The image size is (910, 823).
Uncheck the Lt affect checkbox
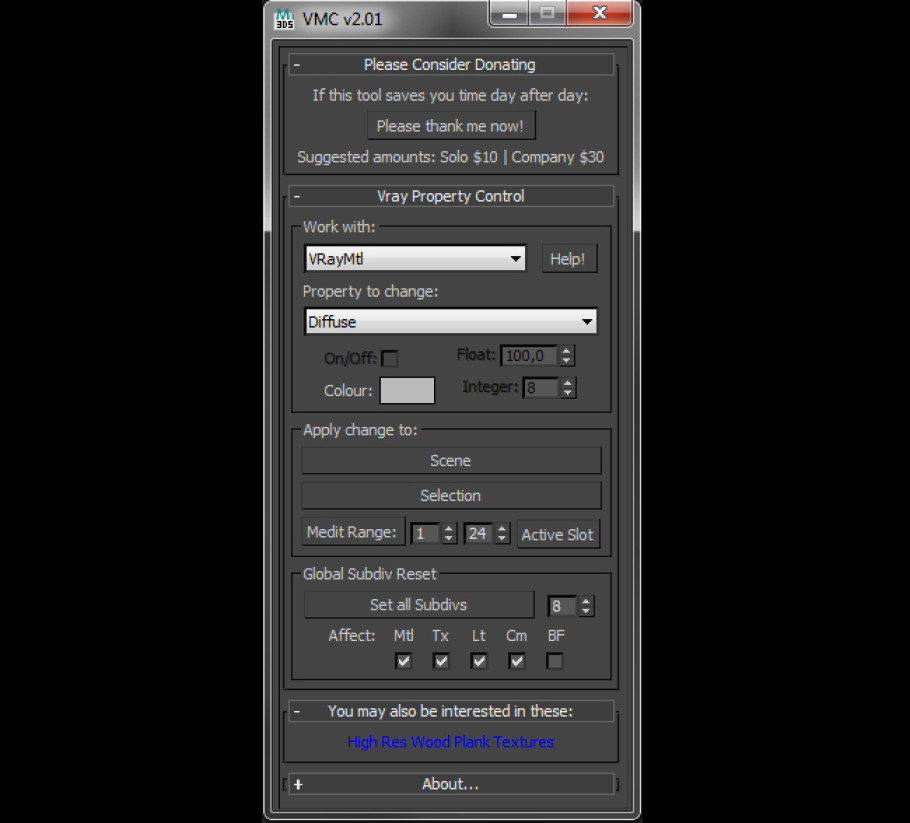pyautogui.click(x=479, y=661)
